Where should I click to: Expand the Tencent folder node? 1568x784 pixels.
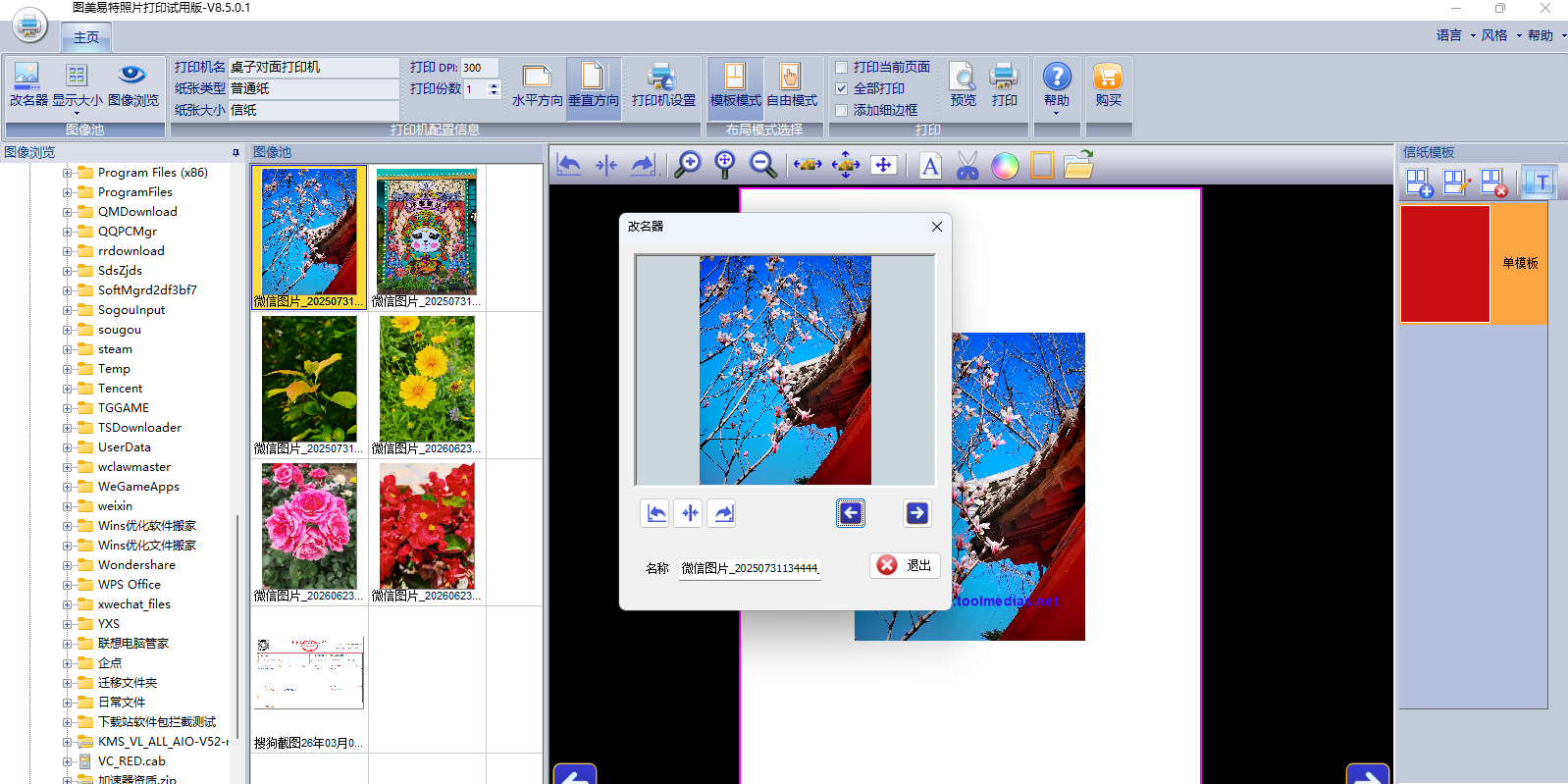coord(67,389)
